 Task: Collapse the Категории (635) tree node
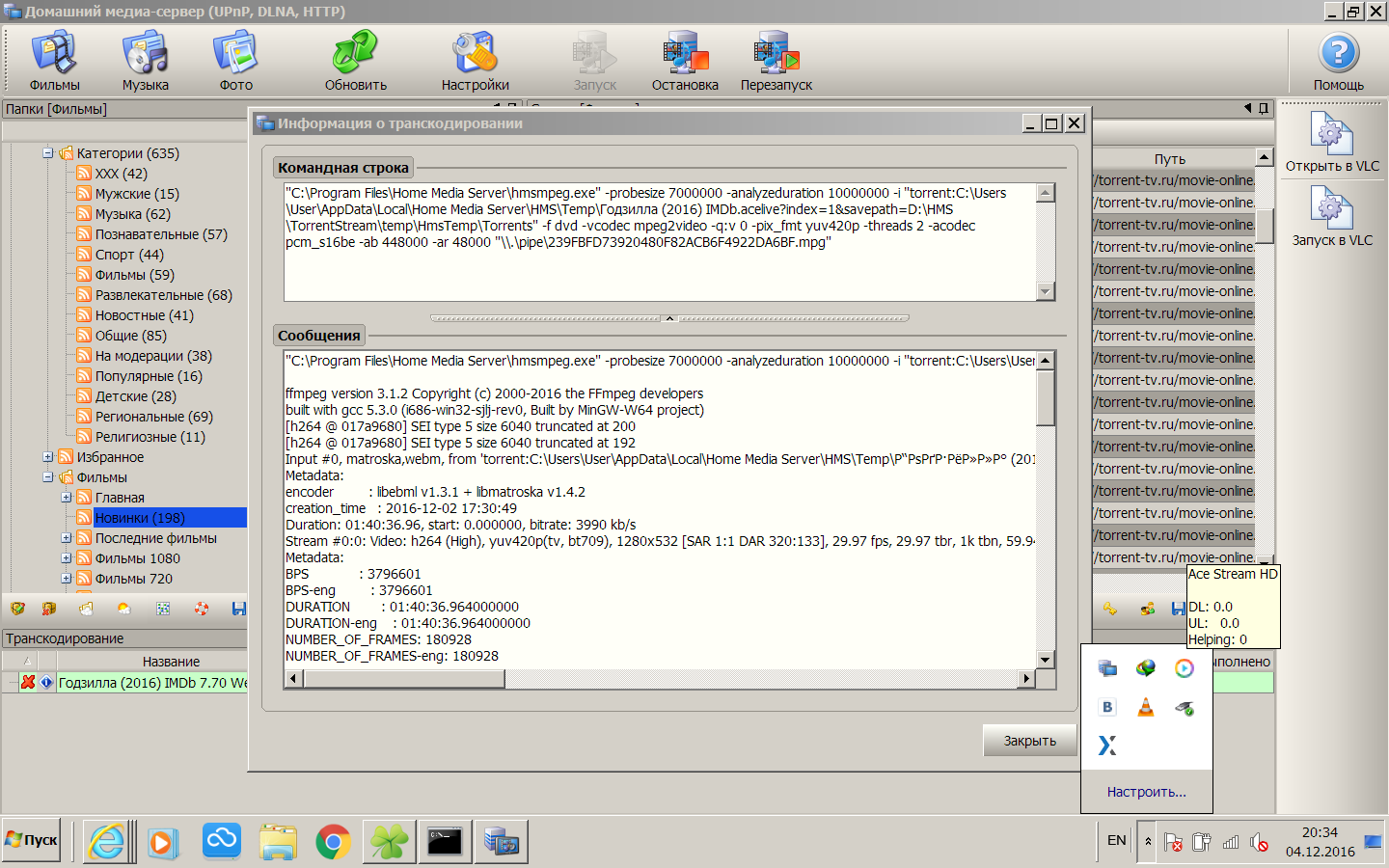[48, 153]
